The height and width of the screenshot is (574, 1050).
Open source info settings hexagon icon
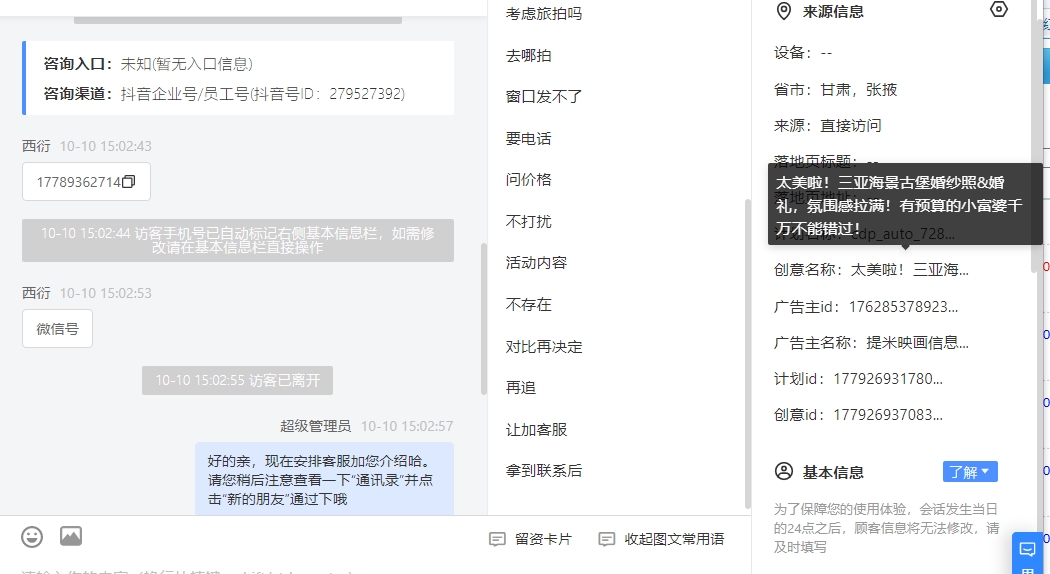[998, 9]
